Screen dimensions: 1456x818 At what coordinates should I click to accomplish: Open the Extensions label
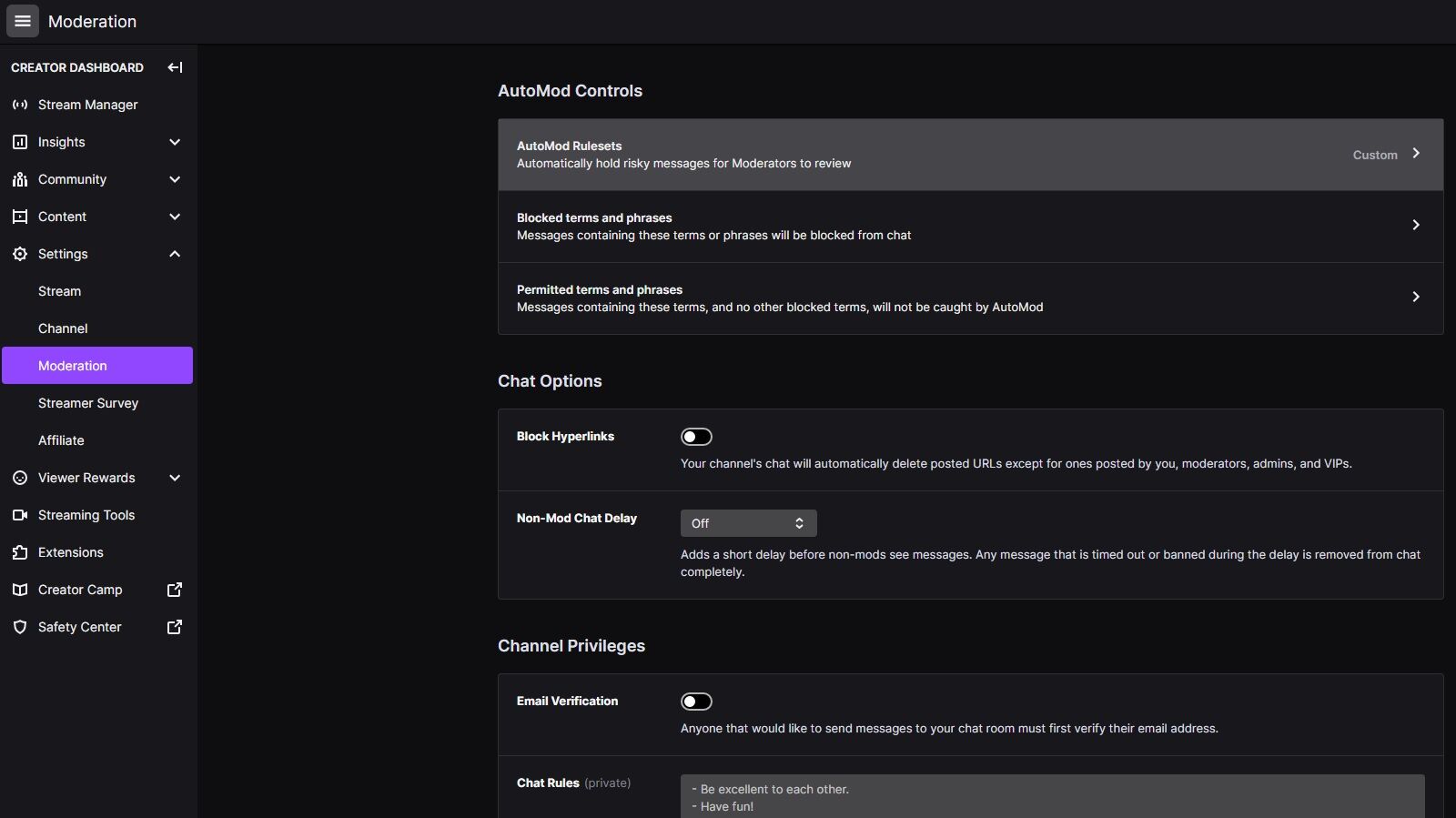[71, 552]
